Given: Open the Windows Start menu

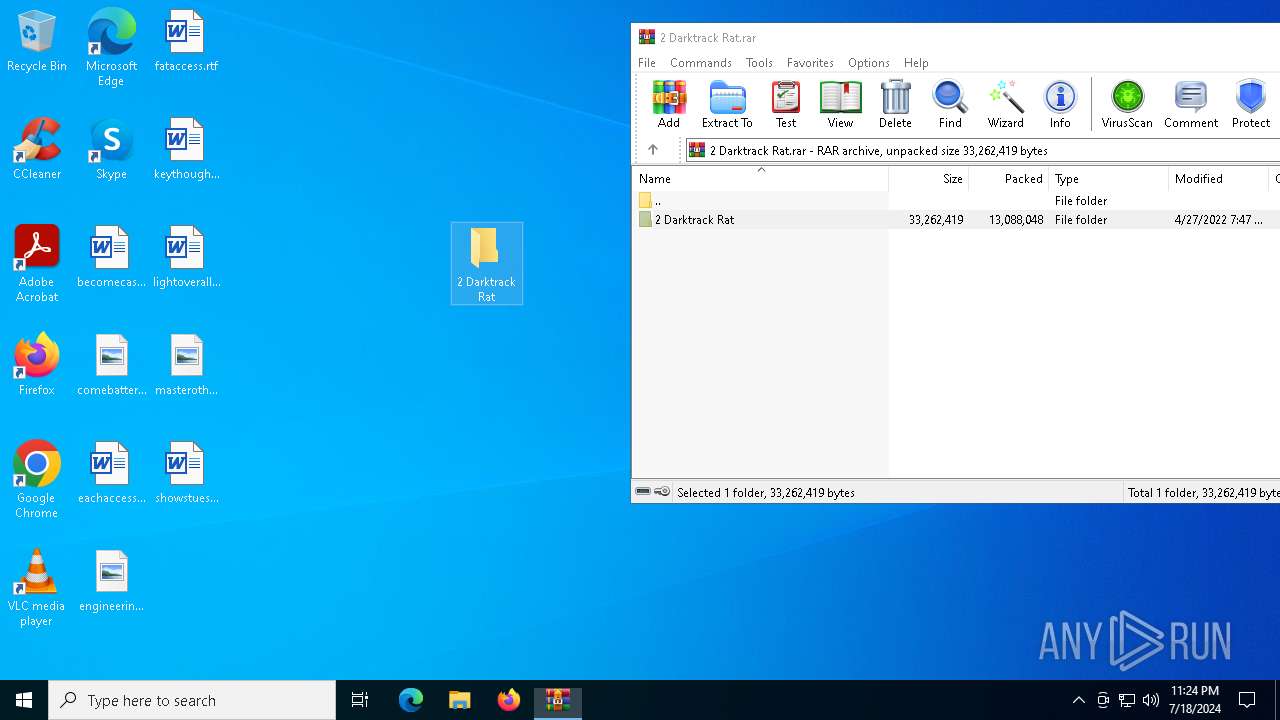Looking at the screenshot, I should tap(24, 700).
